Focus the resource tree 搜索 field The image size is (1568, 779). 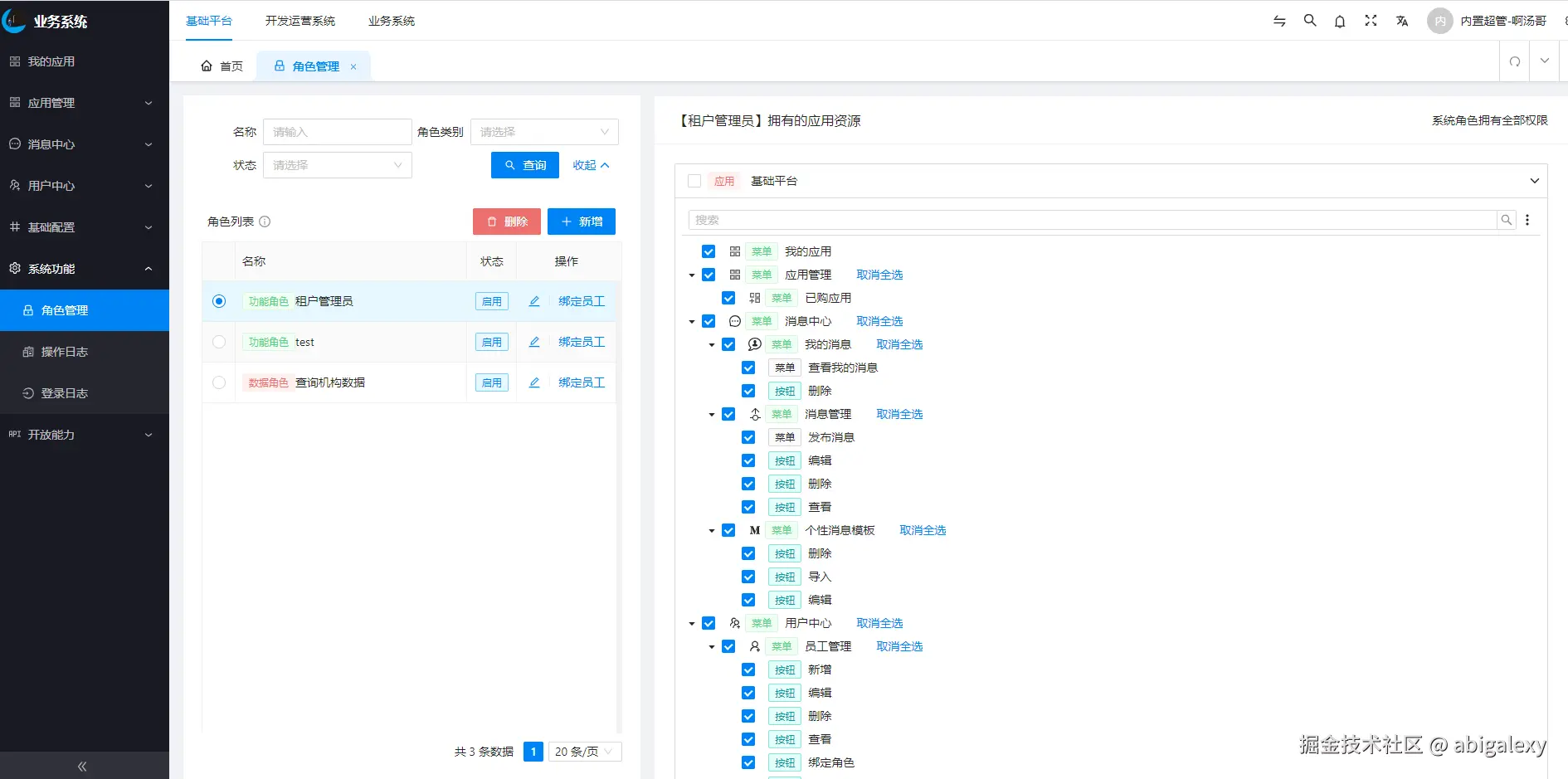point(1093,220)
